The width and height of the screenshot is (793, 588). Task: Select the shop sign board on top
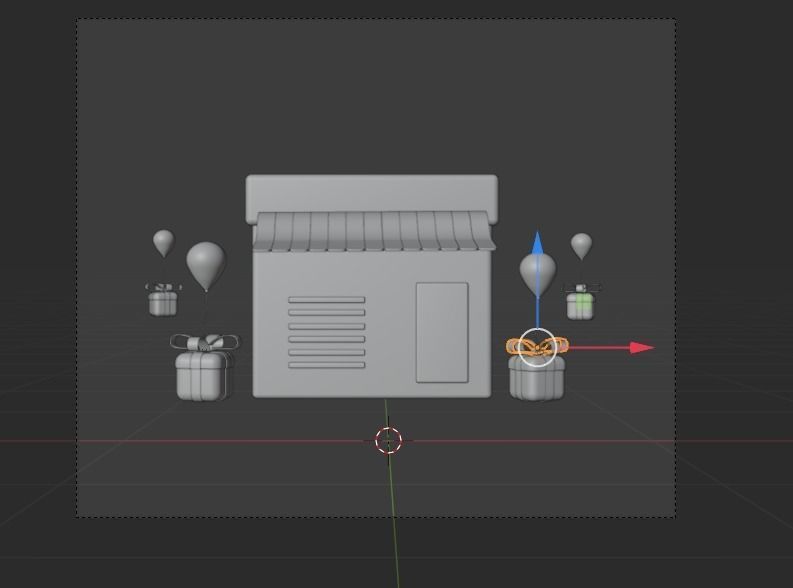coord(372,193)
